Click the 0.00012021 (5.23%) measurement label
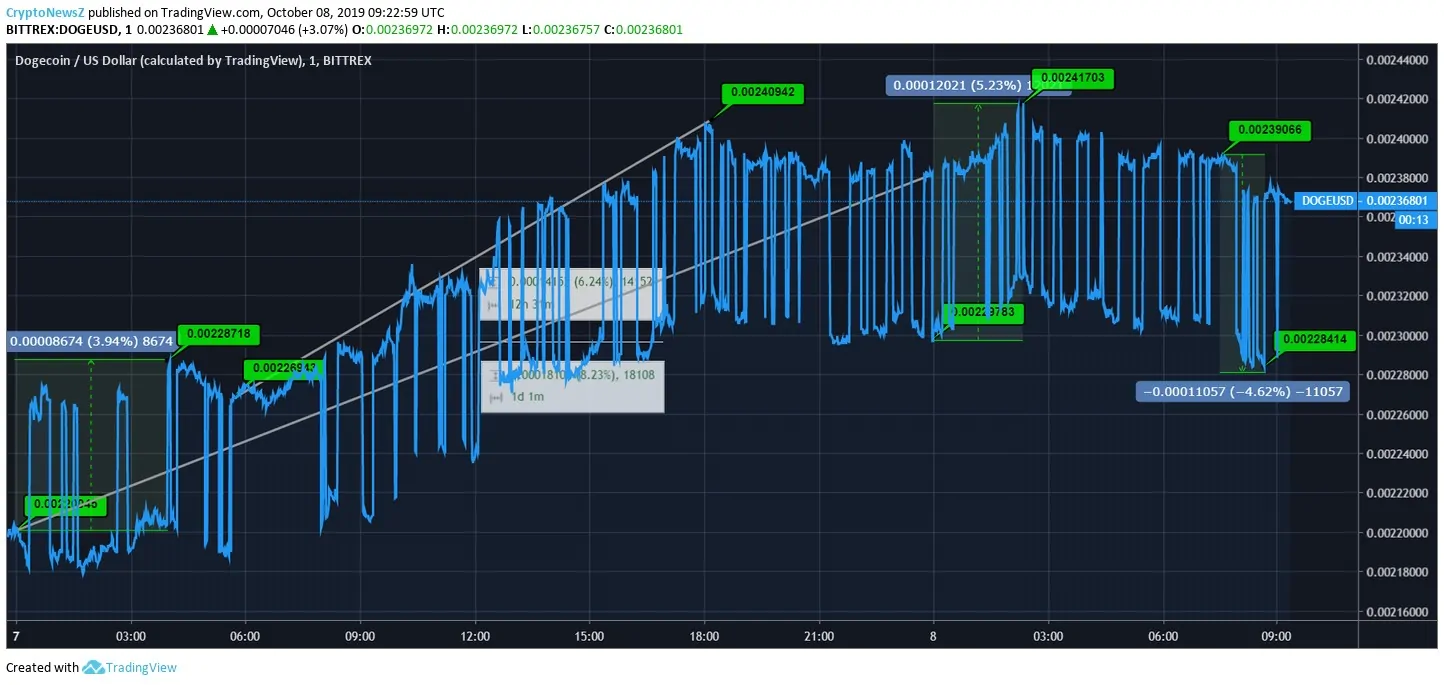Image resolution: width=1444 pixels, height=685 pixels. click(x=978, y=85)
